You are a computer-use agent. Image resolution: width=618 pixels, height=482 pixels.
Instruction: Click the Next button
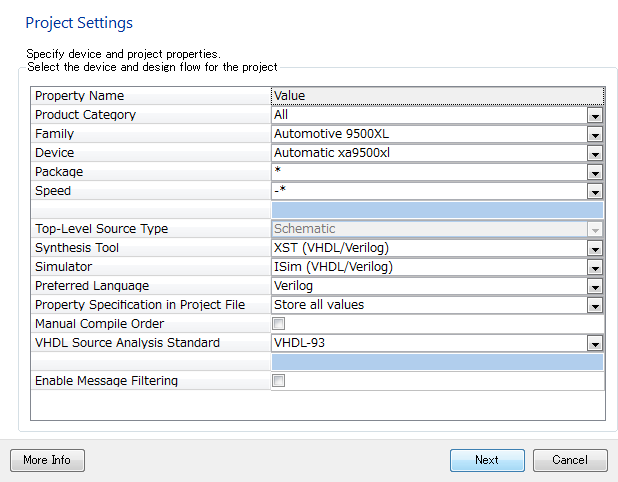click(487, 460)
